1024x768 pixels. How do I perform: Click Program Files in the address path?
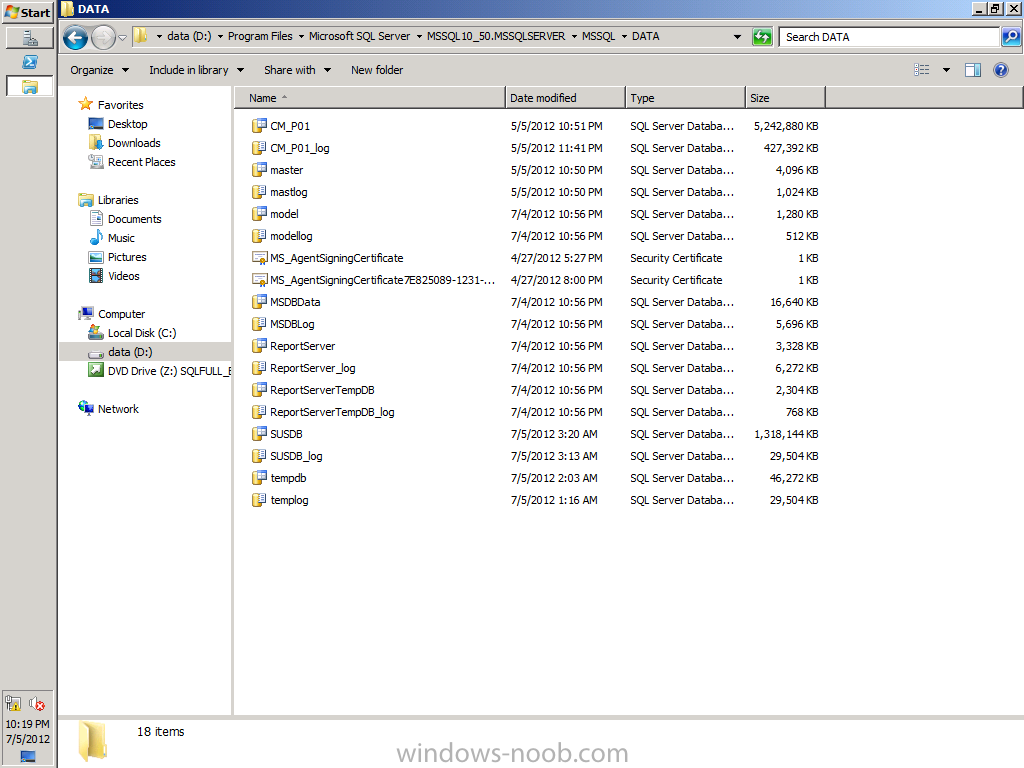[x=260, y=37]
